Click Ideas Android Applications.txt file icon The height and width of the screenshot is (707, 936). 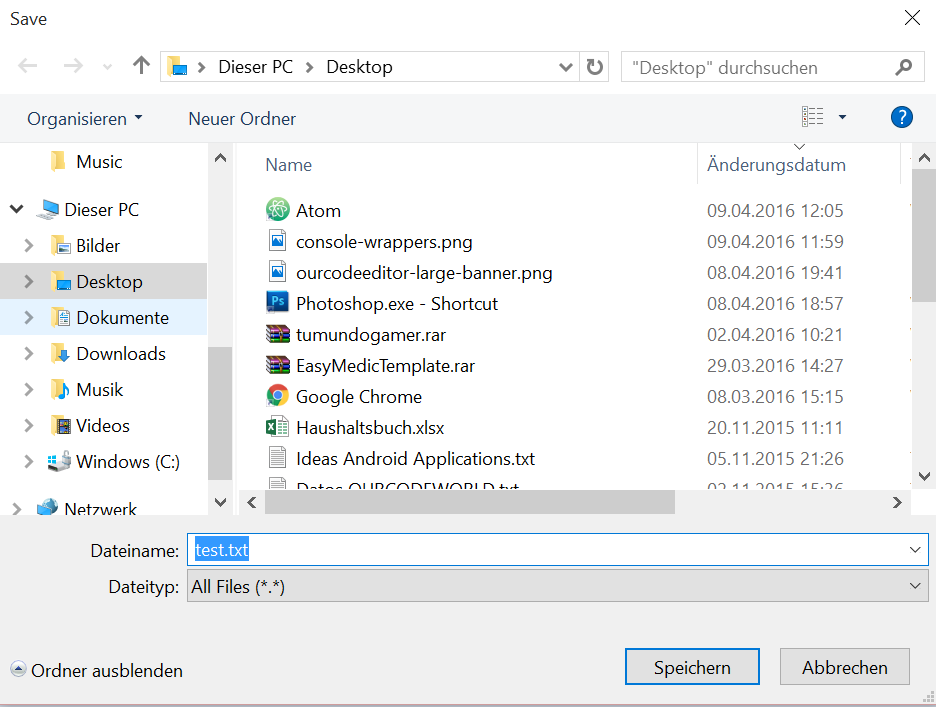(277, 458)
